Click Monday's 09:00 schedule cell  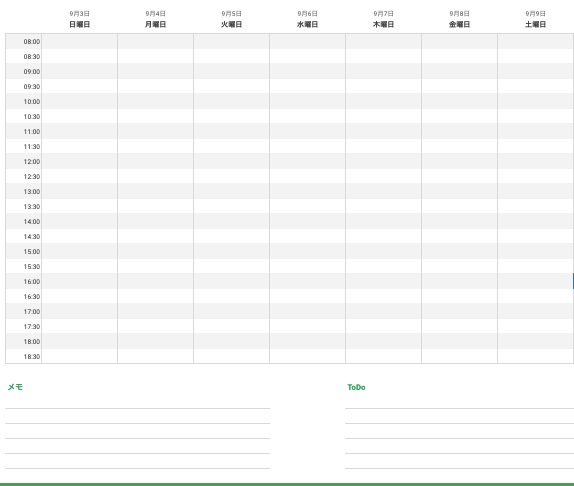coord(156,72)
